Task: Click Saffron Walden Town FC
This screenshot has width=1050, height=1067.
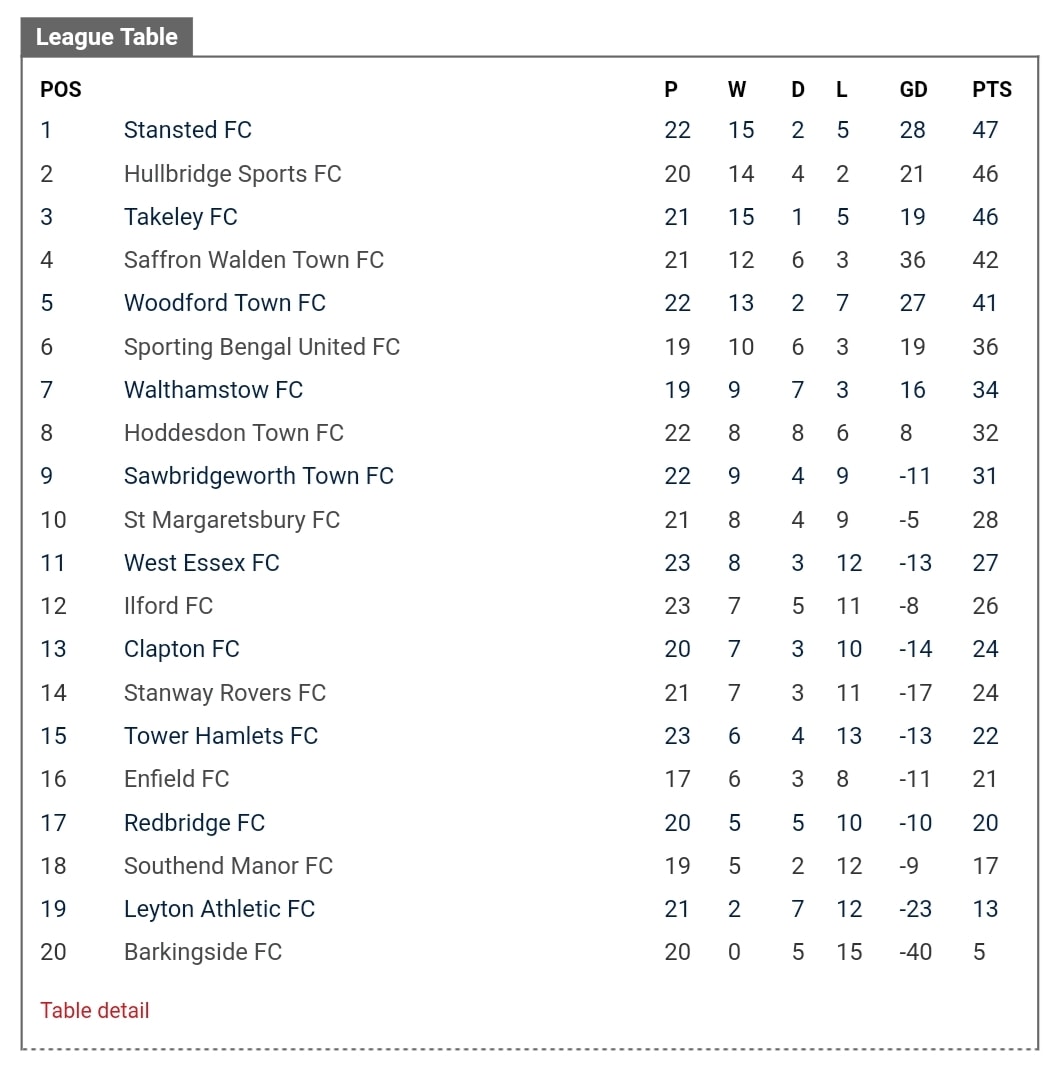Action: tap(254, 260)
